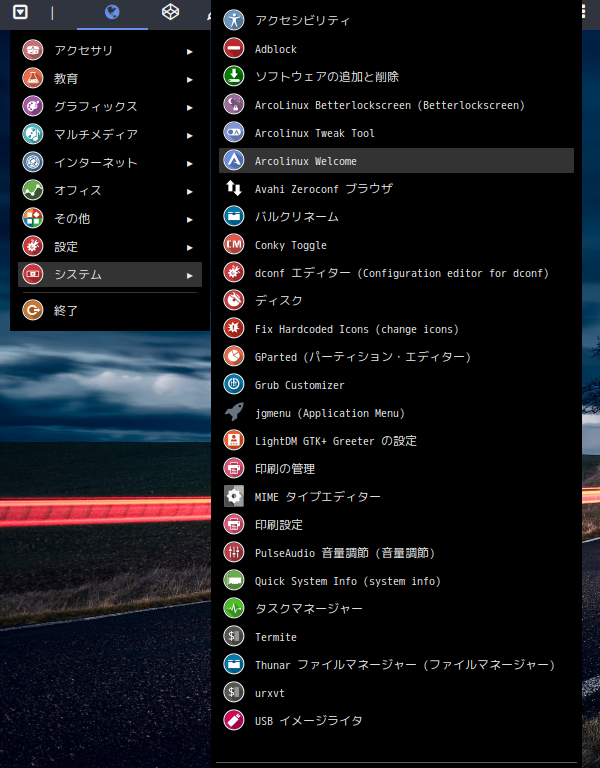Click the オフィス chart icon

click(33, 190)
